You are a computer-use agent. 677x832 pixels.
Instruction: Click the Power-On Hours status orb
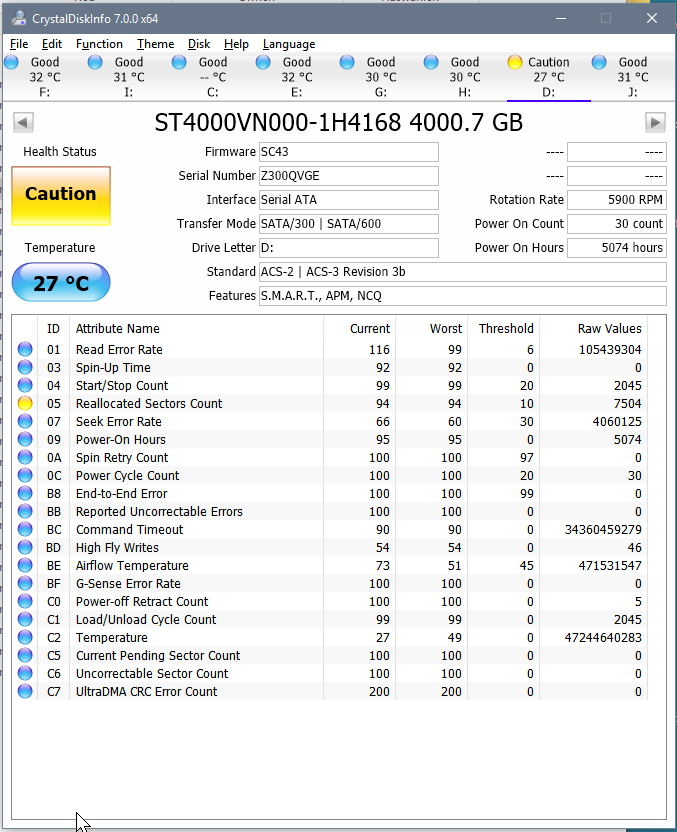pos(25,439)
